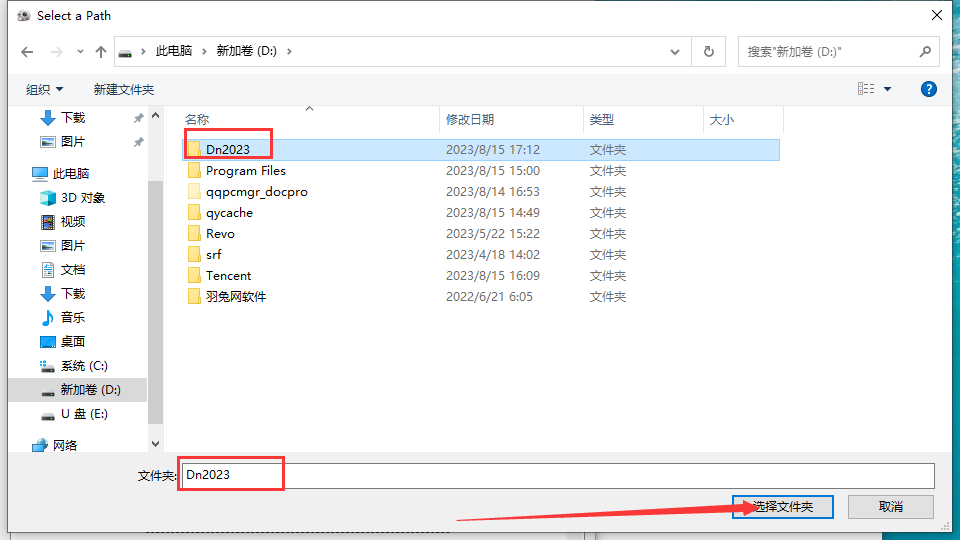Click date 2022/6/21 6:05 cell
This screenshot has height=540, width=960.
pos(489,297)
